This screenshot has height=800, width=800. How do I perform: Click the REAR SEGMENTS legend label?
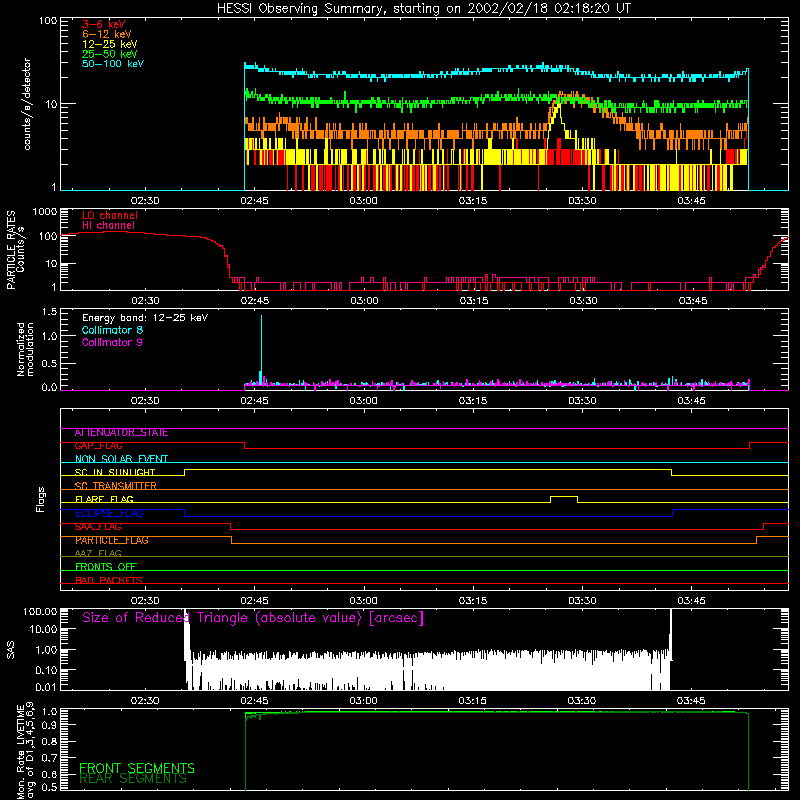click(x=133, y=779)
